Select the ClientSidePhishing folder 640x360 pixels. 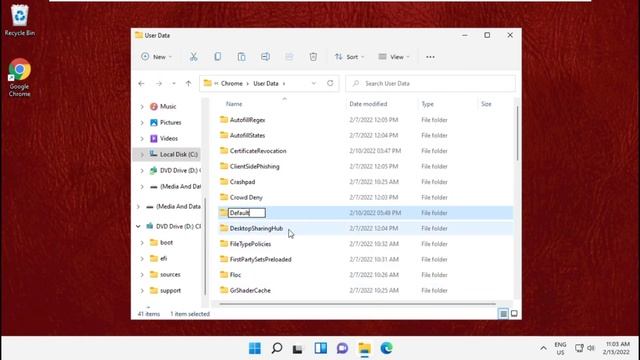pyautogui.click(x=254, y=167)
